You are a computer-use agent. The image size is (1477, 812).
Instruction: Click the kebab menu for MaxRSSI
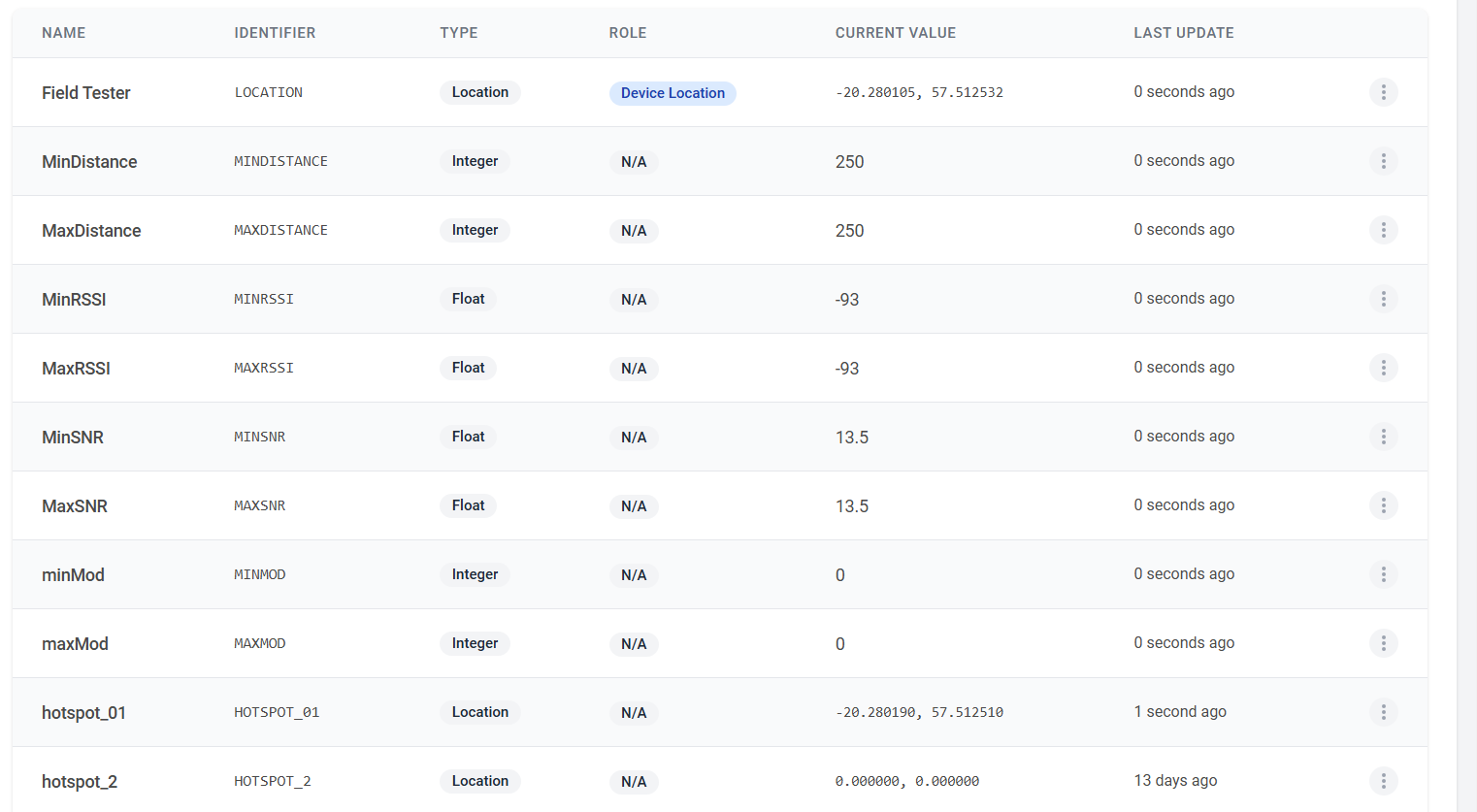point(1383,368)
